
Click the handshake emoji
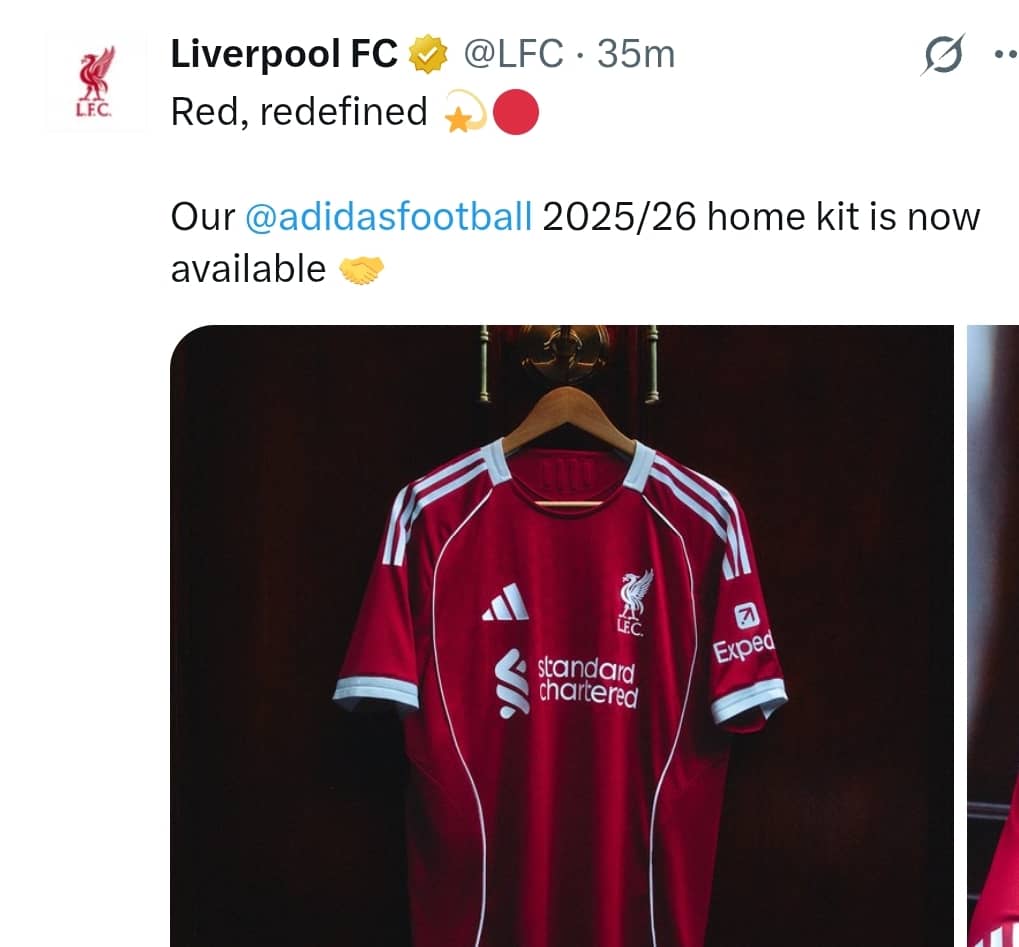pyautogui.click(x=362, y=270)
